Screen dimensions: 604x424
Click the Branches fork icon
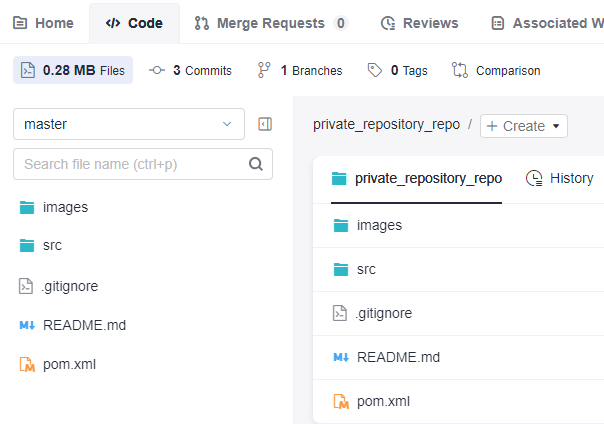pyautogui.click(x=264, y=70)
